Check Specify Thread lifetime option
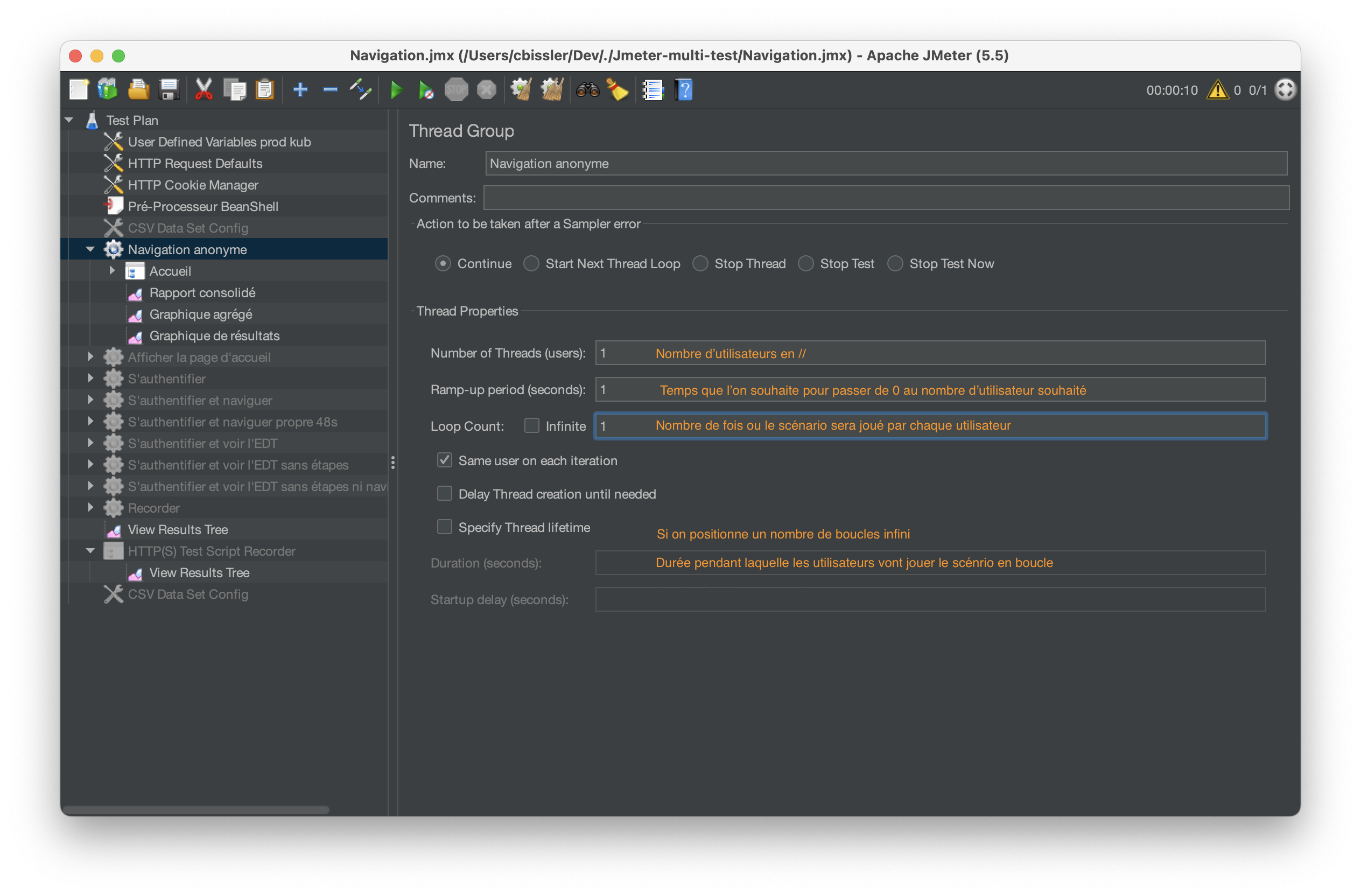Viewport: 1361px width, 896px height. click(x=444, y=527)
